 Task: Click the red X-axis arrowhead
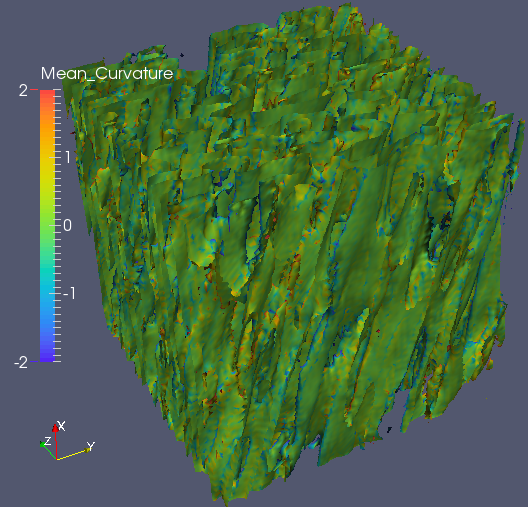point(55,428)
